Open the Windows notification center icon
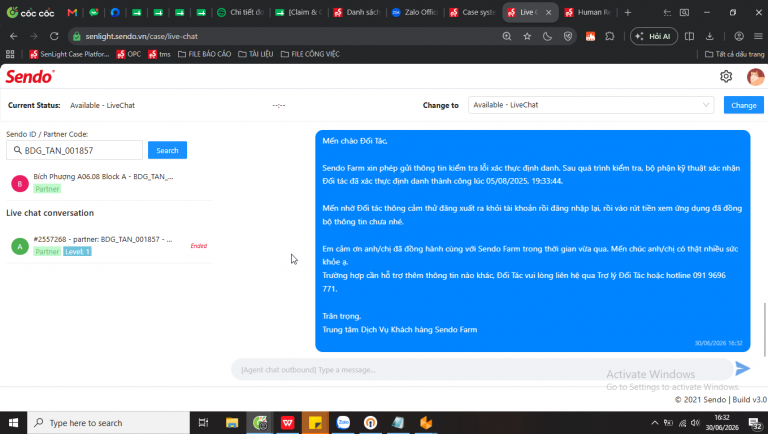Image resolution: width=768 pixels, height=434 pixels. pos(755,423)
